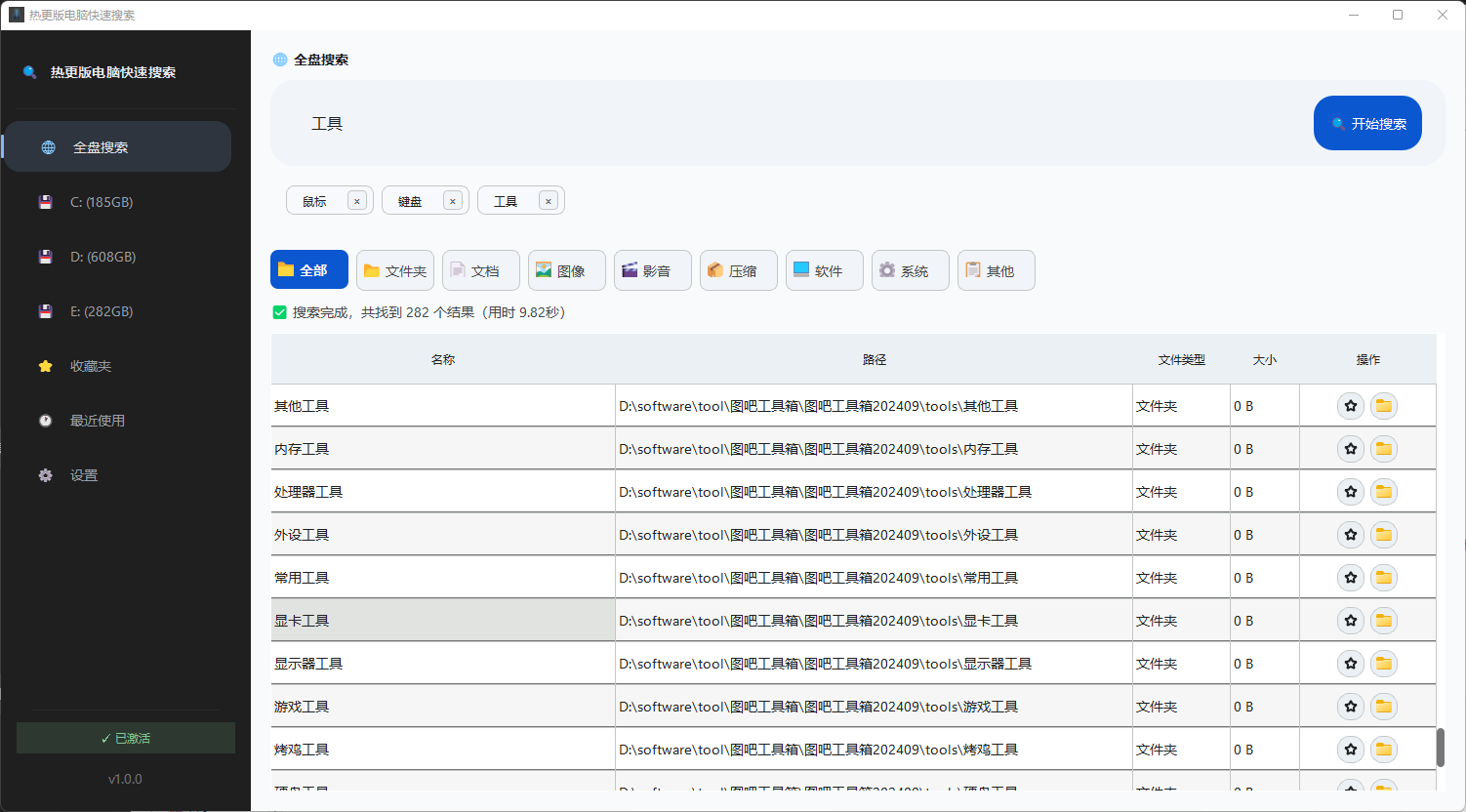Remove the 键盘 search history tag

click(453, 201)
